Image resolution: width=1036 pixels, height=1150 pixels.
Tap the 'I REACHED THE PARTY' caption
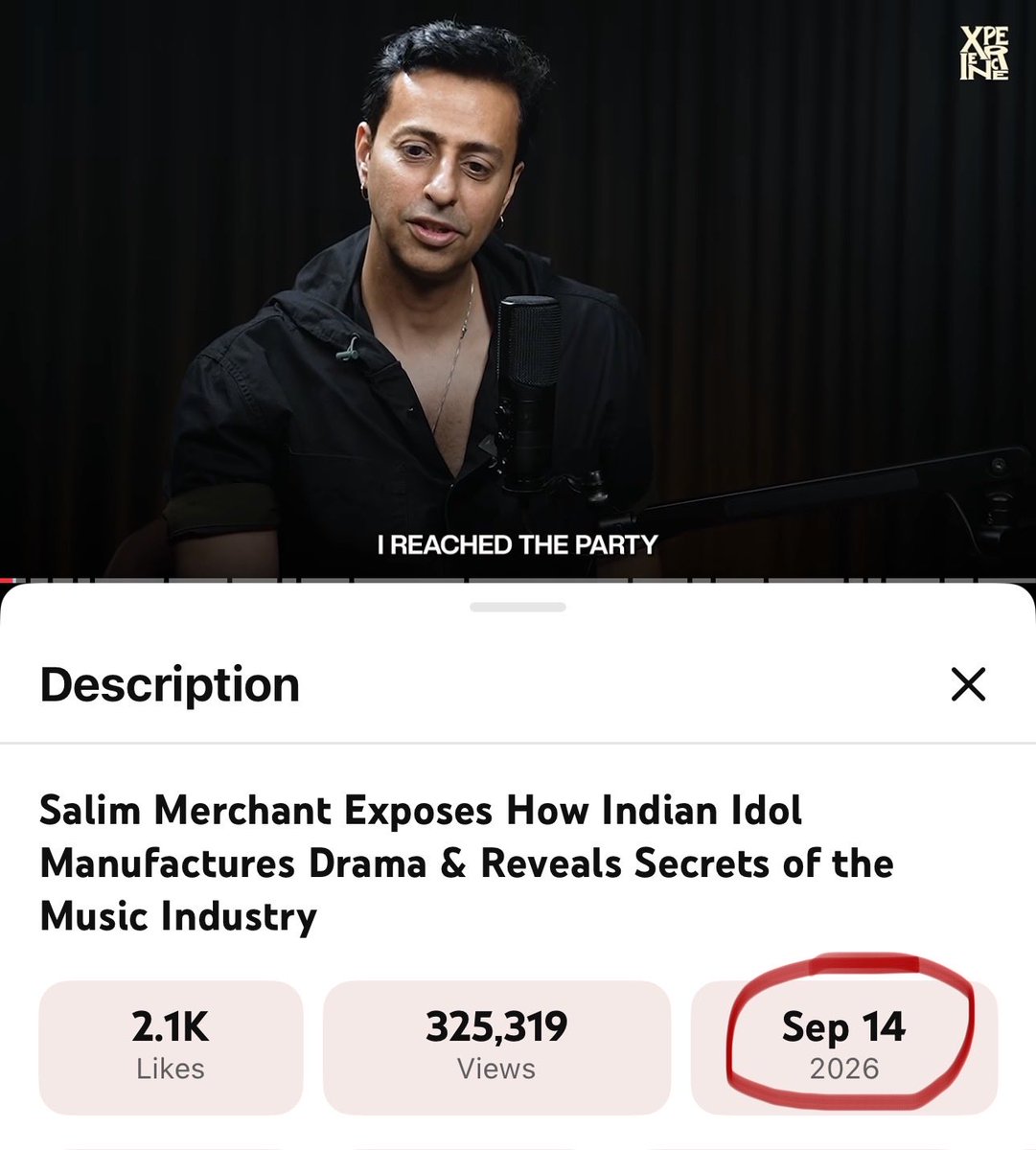click(x=518, y=545)
